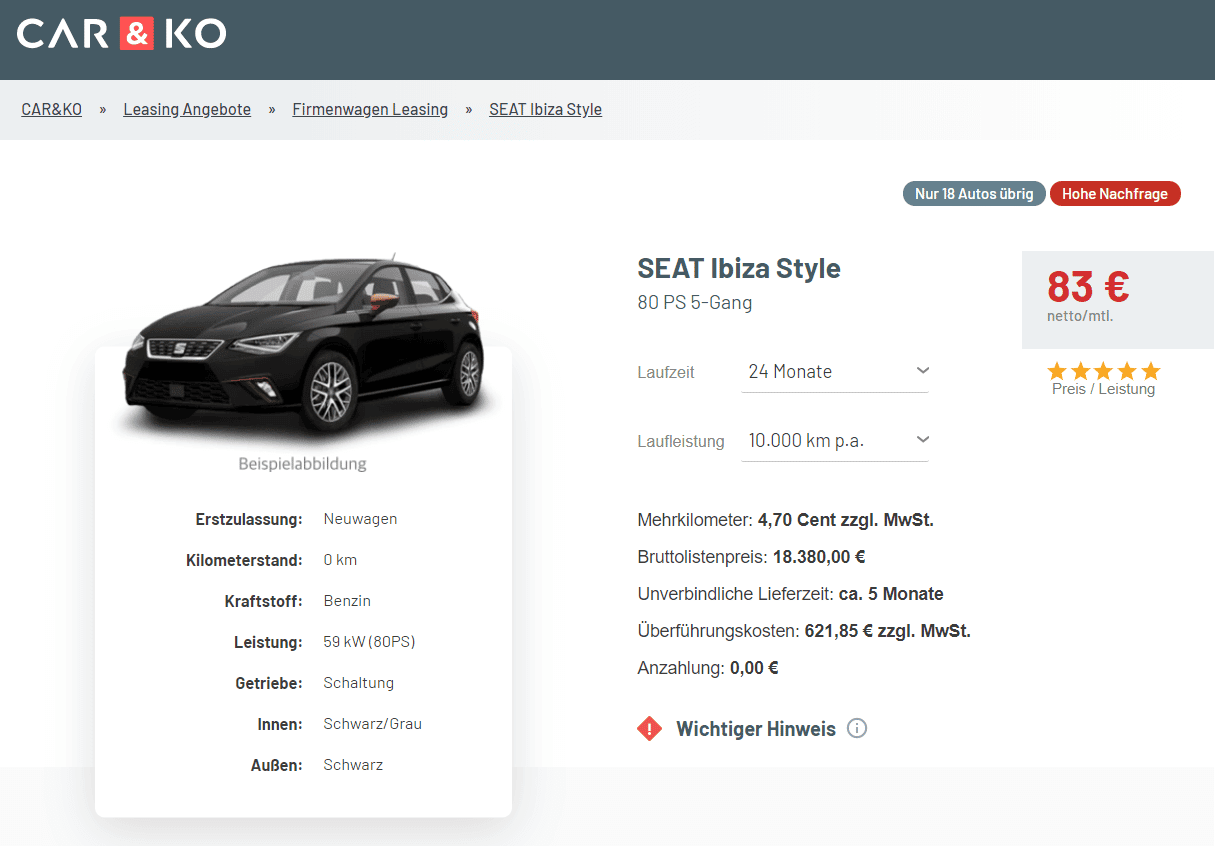
Task: Click the Beispielabbildung caption text
Action: [x=302, y=464]
